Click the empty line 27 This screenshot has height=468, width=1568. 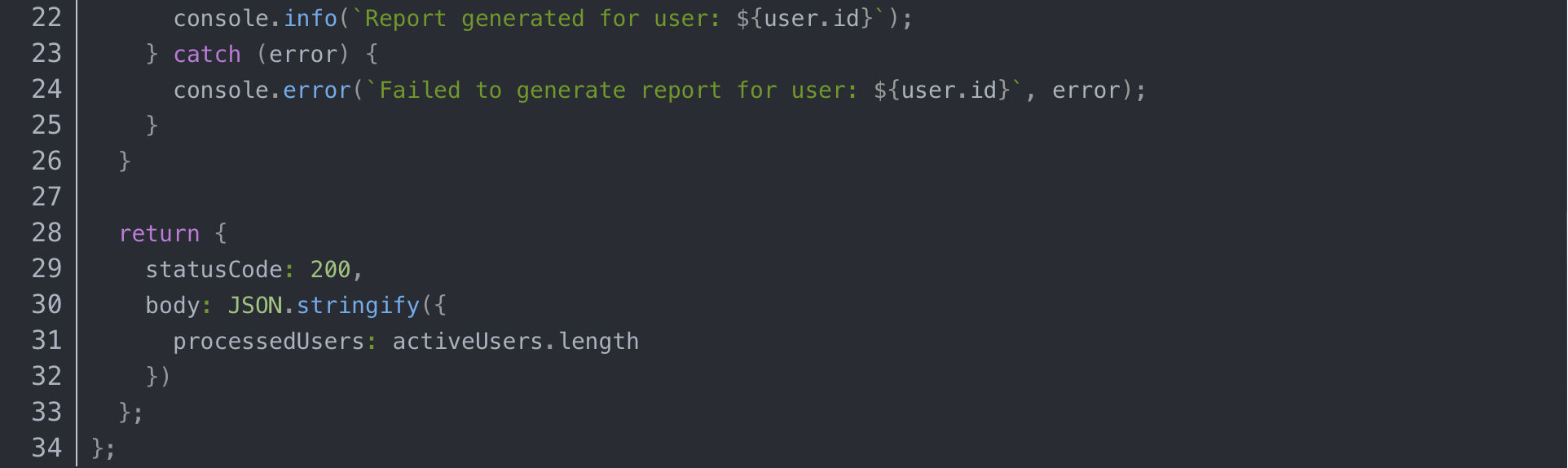point(489,197)
